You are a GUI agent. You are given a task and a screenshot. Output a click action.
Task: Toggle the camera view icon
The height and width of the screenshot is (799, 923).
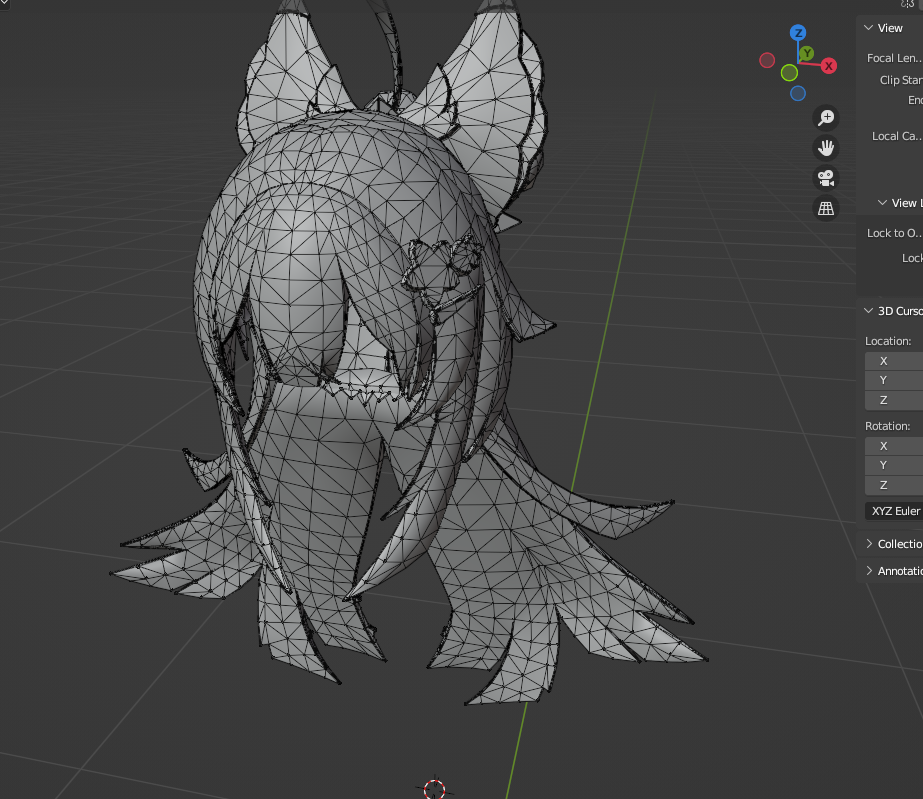[826, 178]
